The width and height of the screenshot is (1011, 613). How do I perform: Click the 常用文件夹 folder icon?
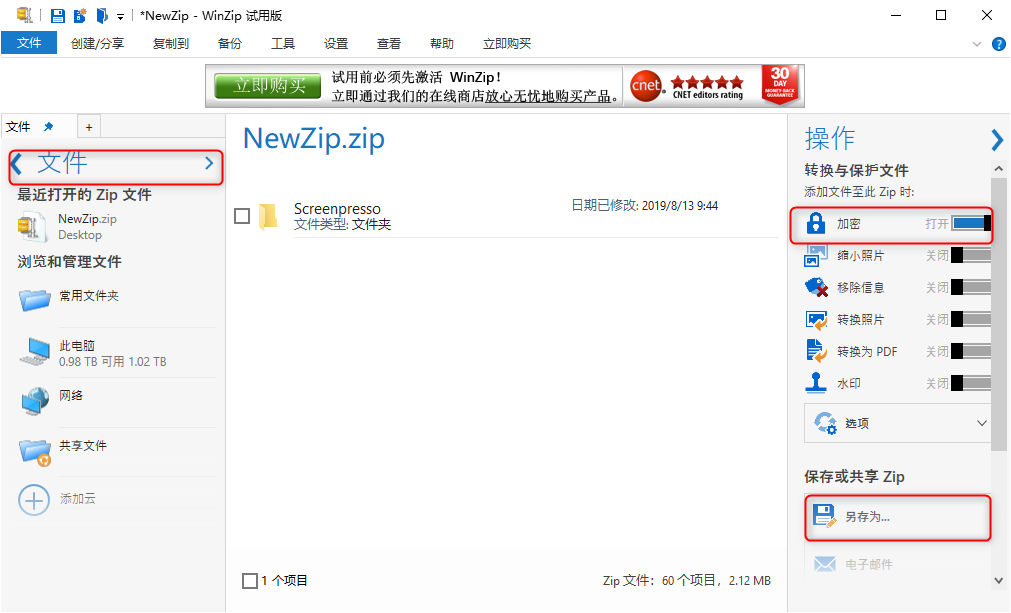pyautogui.click(x=35, y=300)
